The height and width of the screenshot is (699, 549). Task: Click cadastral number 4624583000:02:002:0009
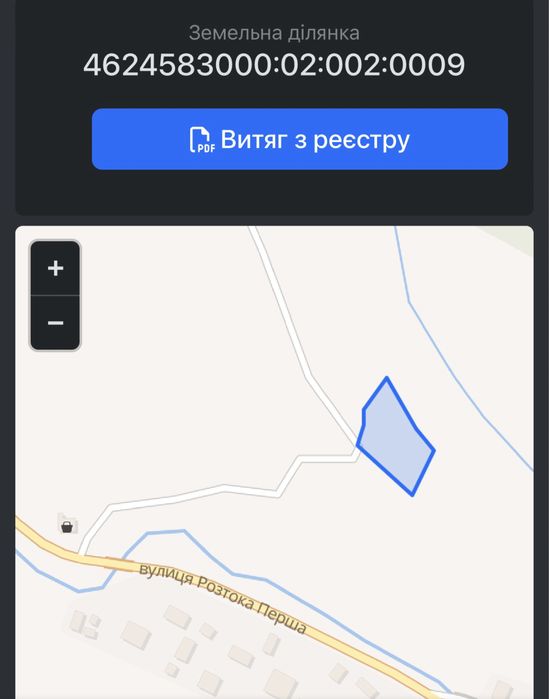point(274,64)
